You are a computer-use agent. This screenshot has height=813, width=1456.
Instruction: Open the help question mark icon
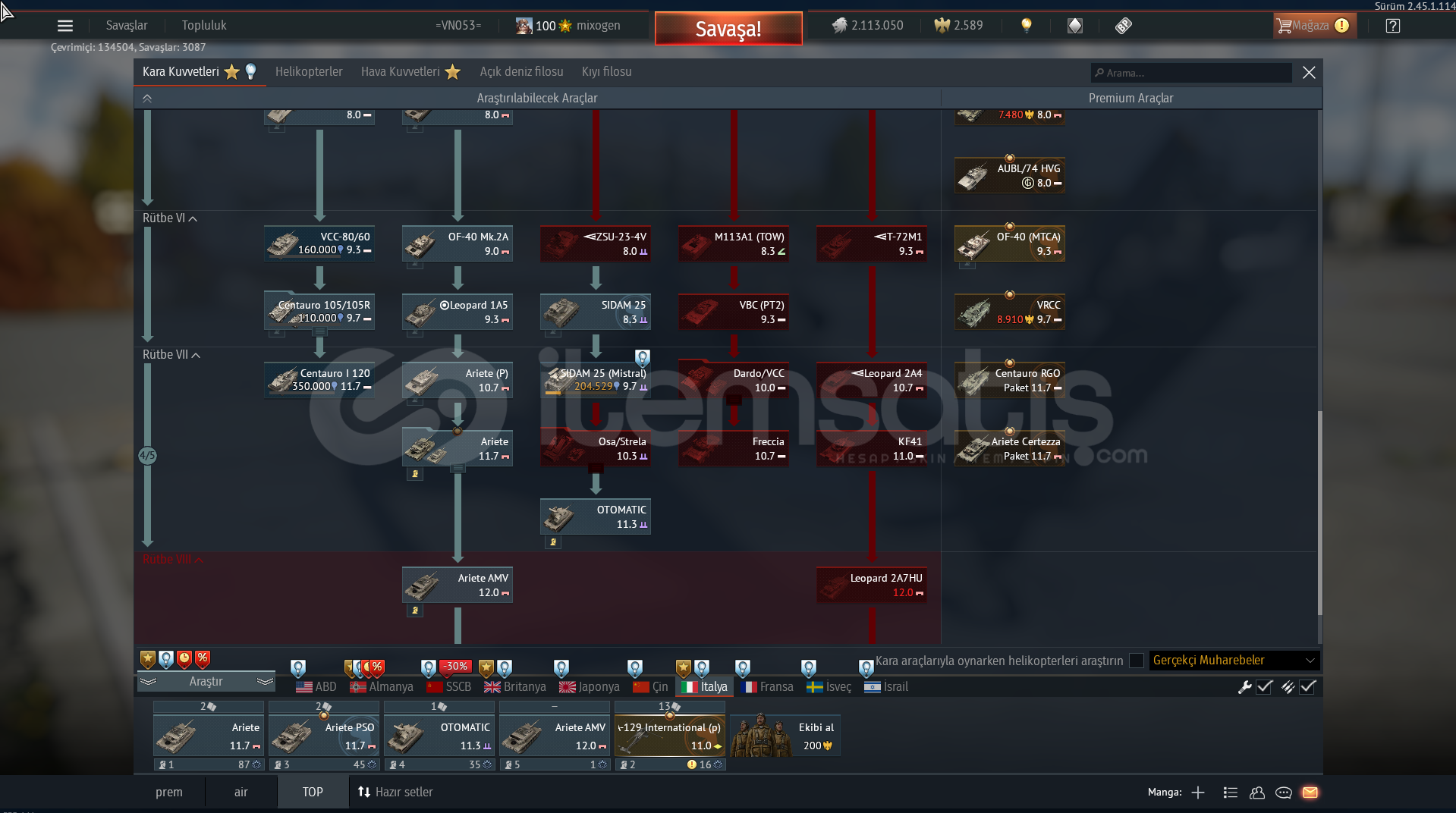[x=1392, y=26]
